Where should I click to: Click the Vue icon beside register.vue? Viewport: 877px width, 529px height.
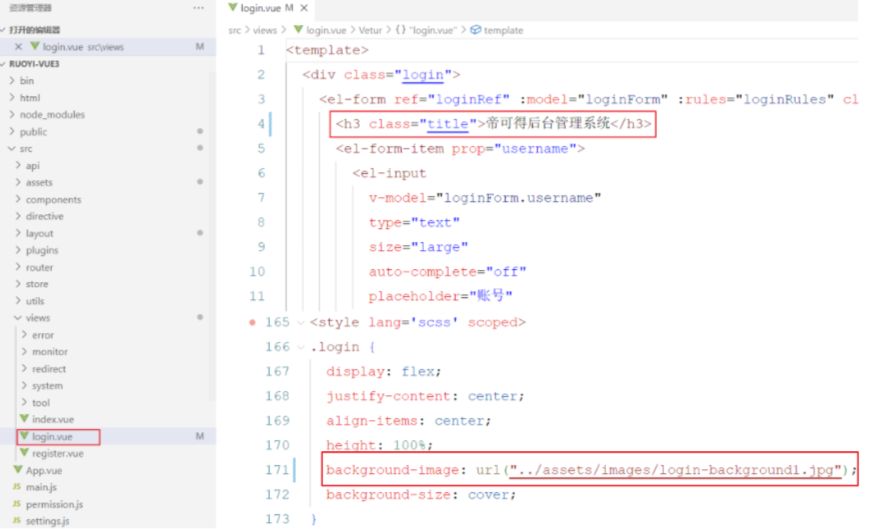click(23, 454)
